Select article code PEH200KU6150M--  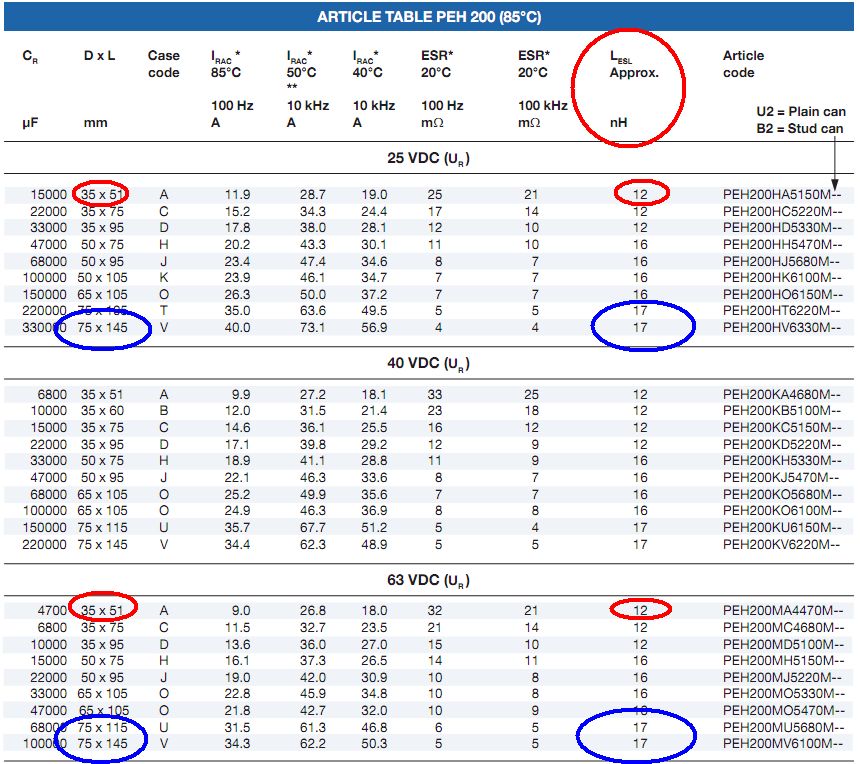click(x=782, y=528)
